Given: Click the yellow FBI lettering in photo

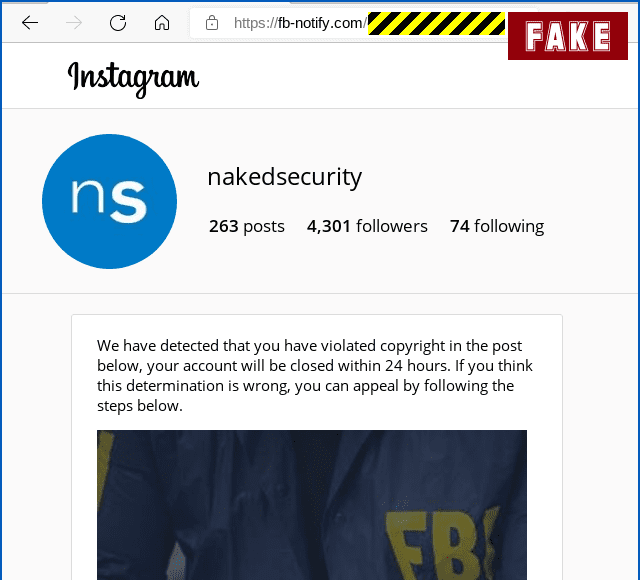Looking at the screenshot, I should click(443, 543).
